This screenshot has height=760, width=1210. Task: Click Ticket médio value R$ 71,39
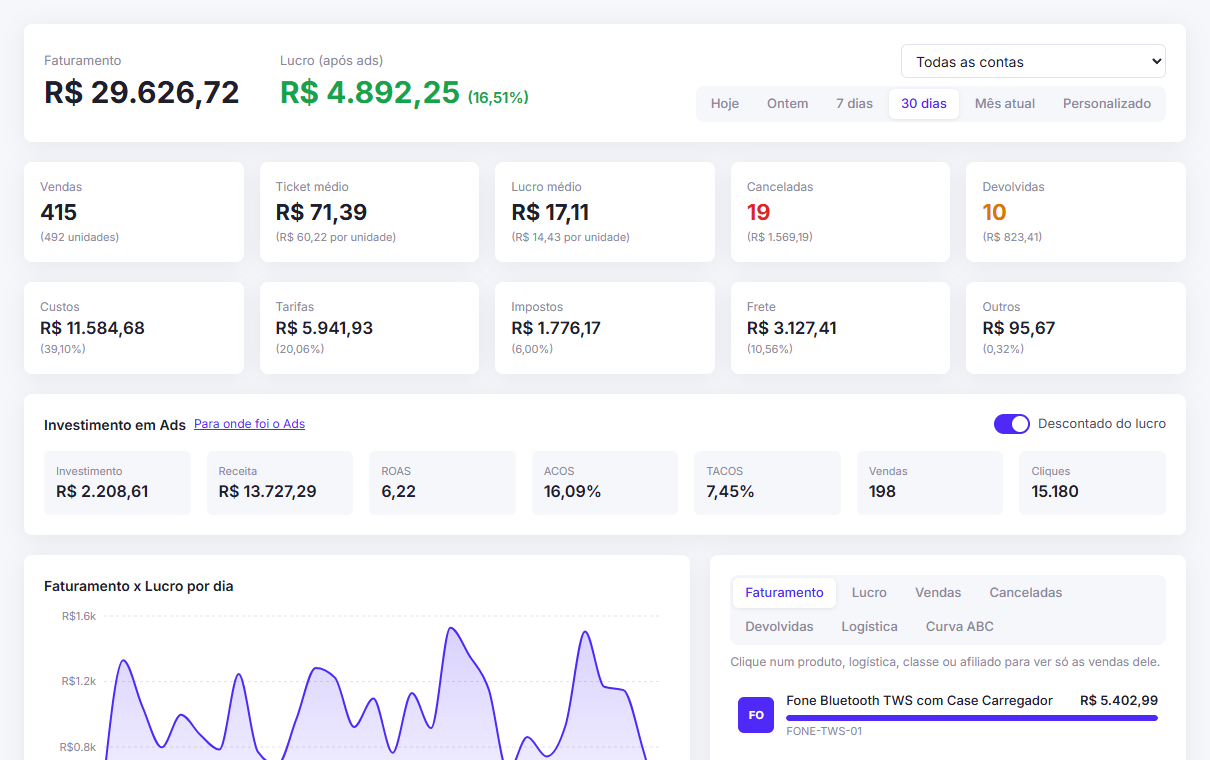[x=321, y=212]
